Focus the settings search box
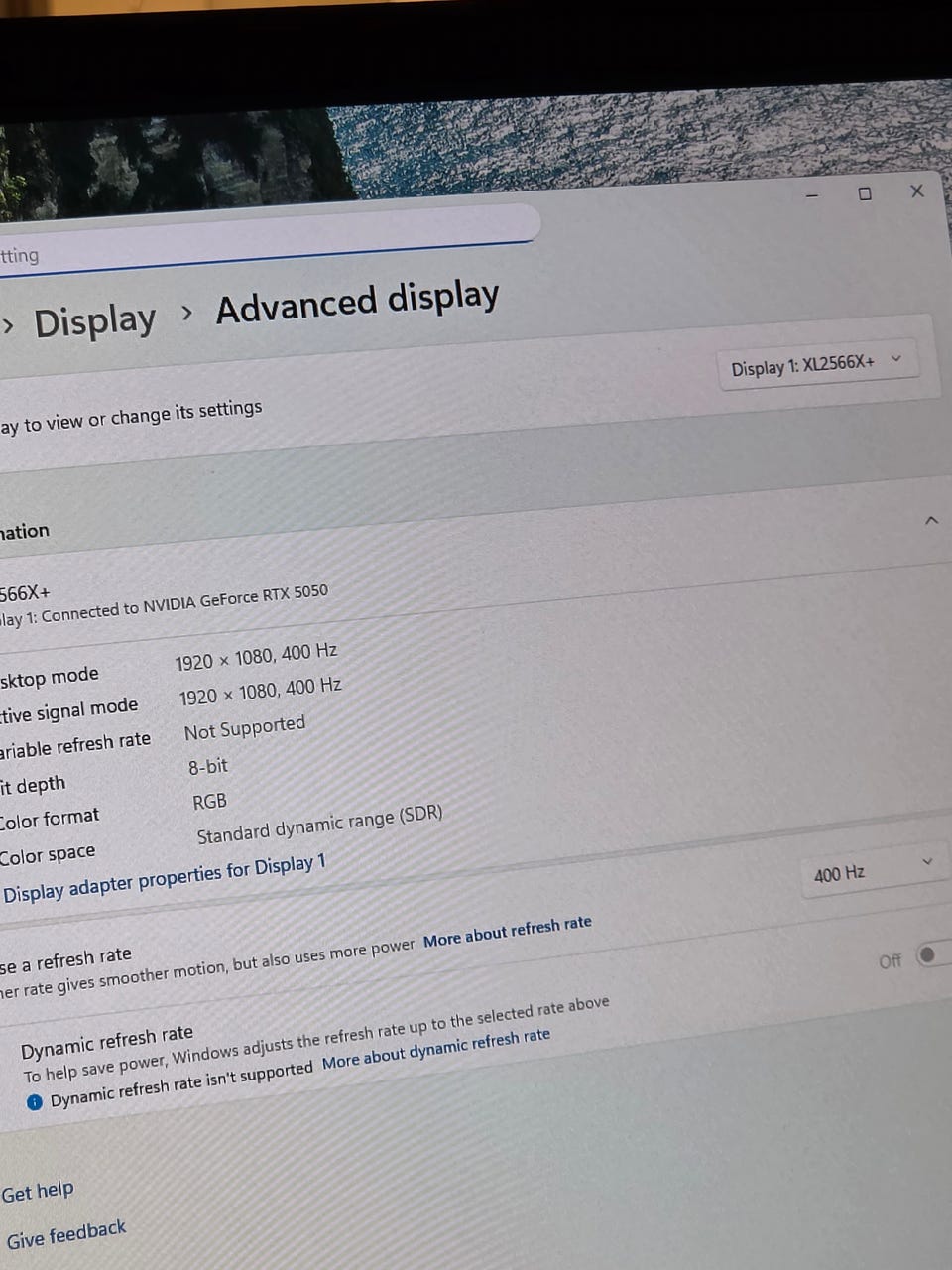The width and height of the screenshot is (952, 1270). click(268, 238)
